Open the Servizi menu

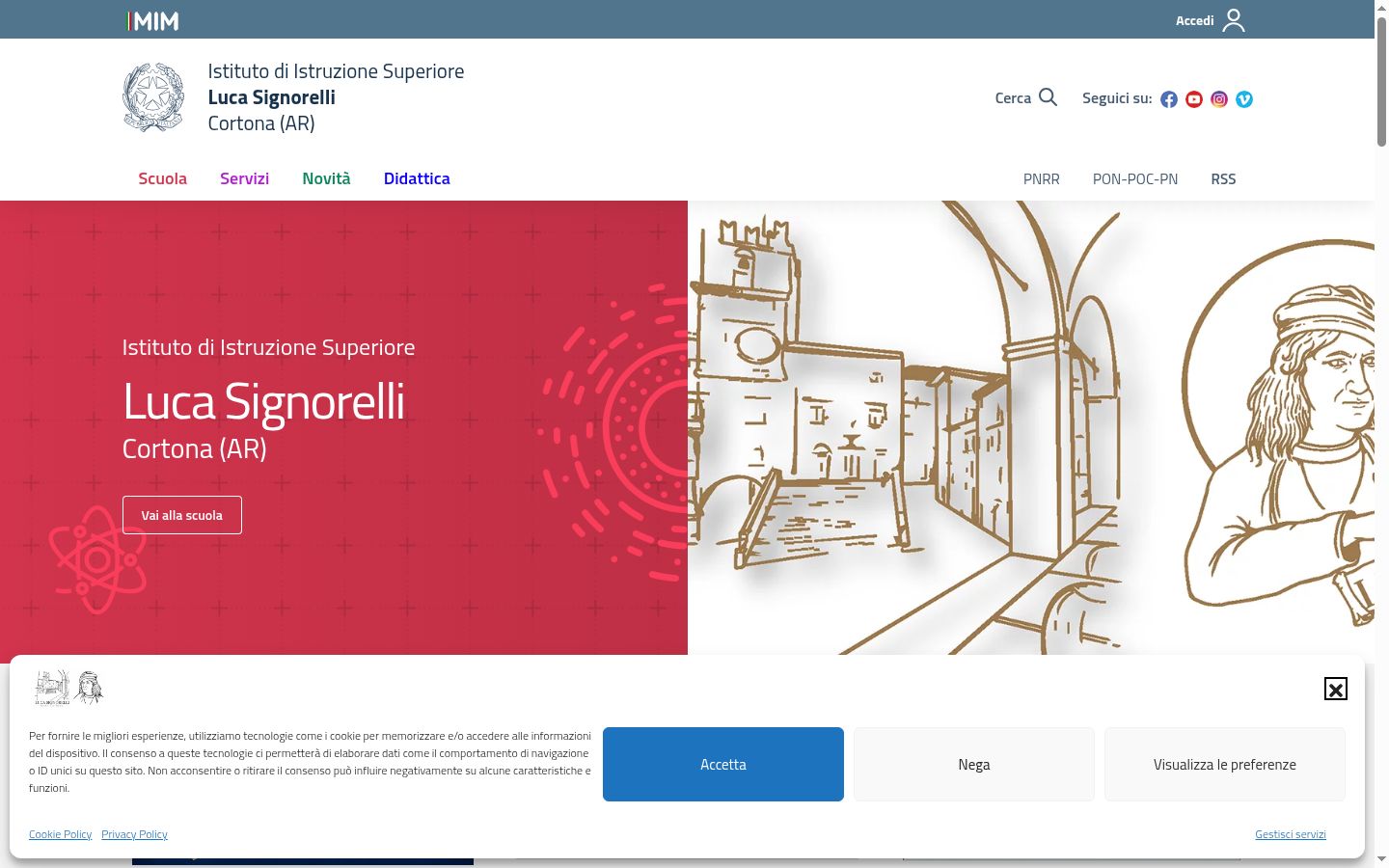click(x=244, y=178)
